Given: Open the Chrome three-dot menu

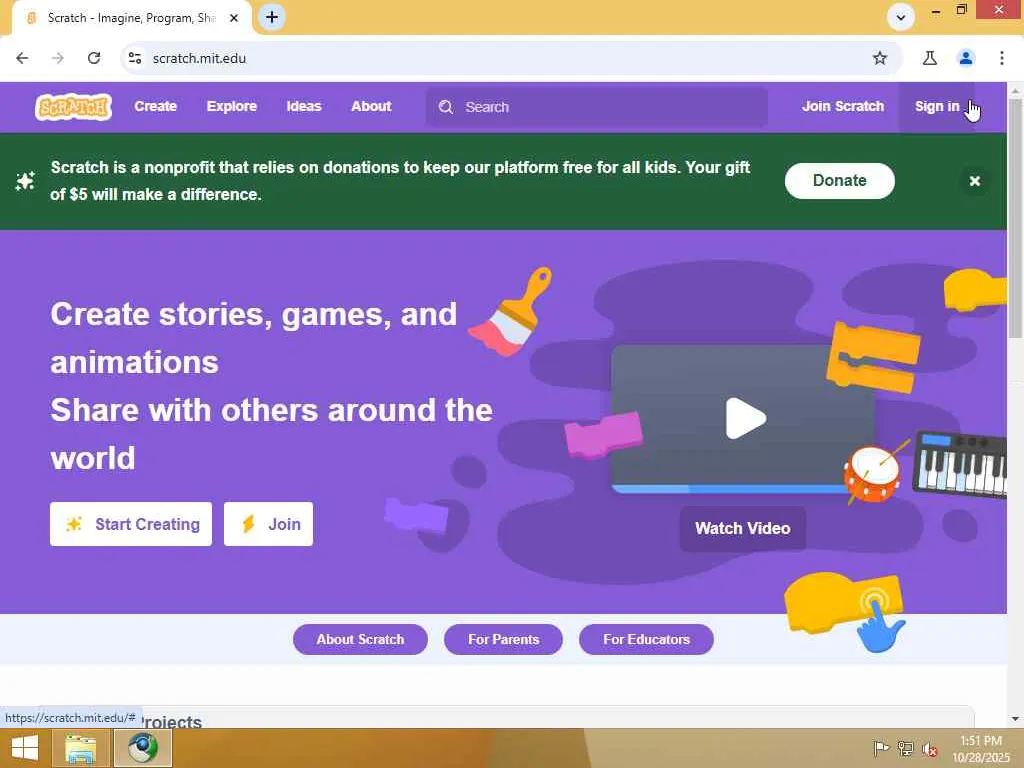Looking at the screenshot, I should [x=1001, y=58].
